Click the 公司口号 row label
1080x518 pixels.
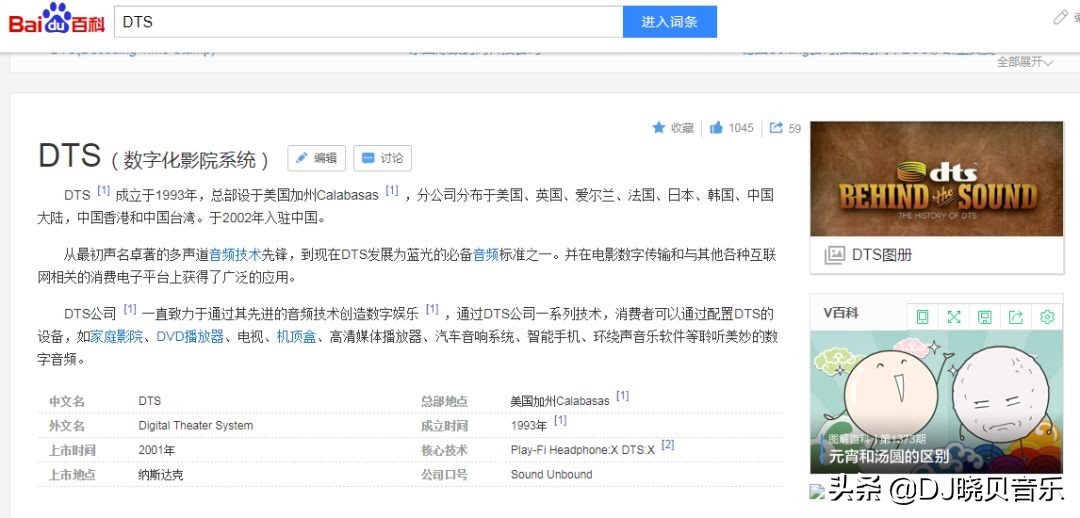point(444,475)
